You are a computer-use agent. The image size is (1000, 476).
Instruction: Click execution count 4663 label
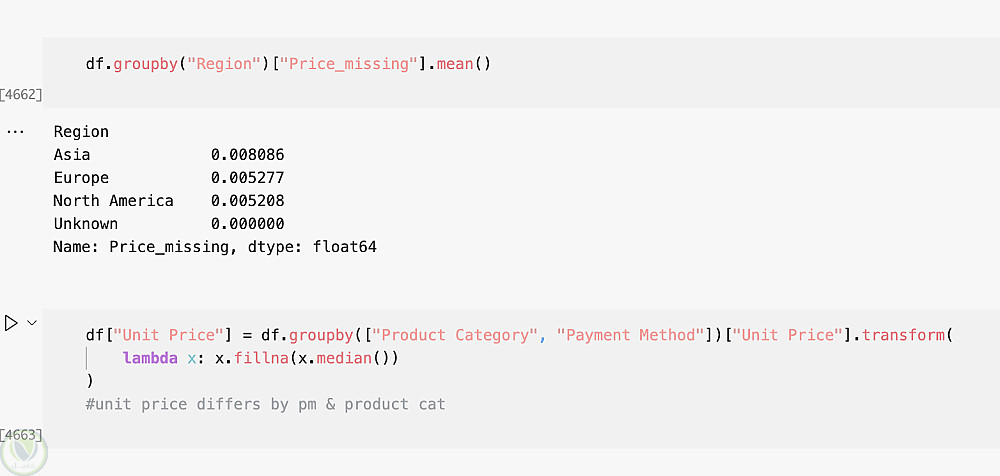coord(21,434)
